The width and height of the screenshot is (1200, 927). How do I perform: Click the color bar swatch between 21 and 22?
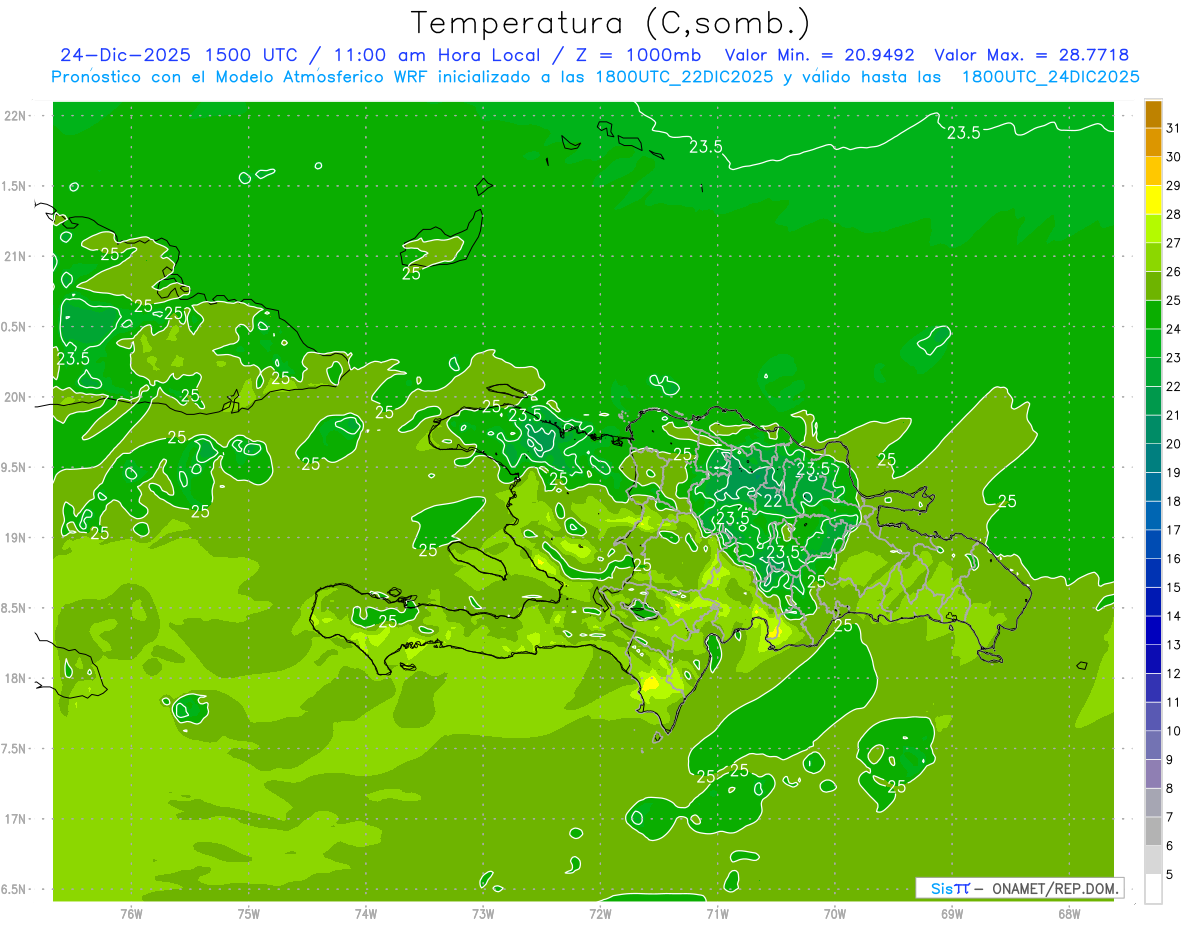click(x=1153, y=401)
